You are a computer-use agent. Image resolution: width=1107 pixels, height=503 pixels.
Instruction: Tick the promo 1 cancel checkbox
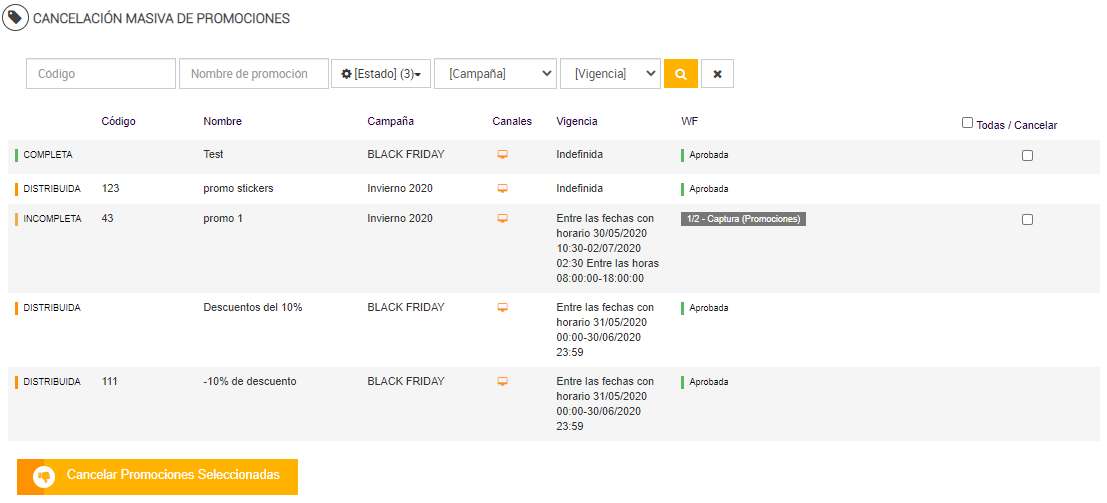click(x=1027, y=219)
